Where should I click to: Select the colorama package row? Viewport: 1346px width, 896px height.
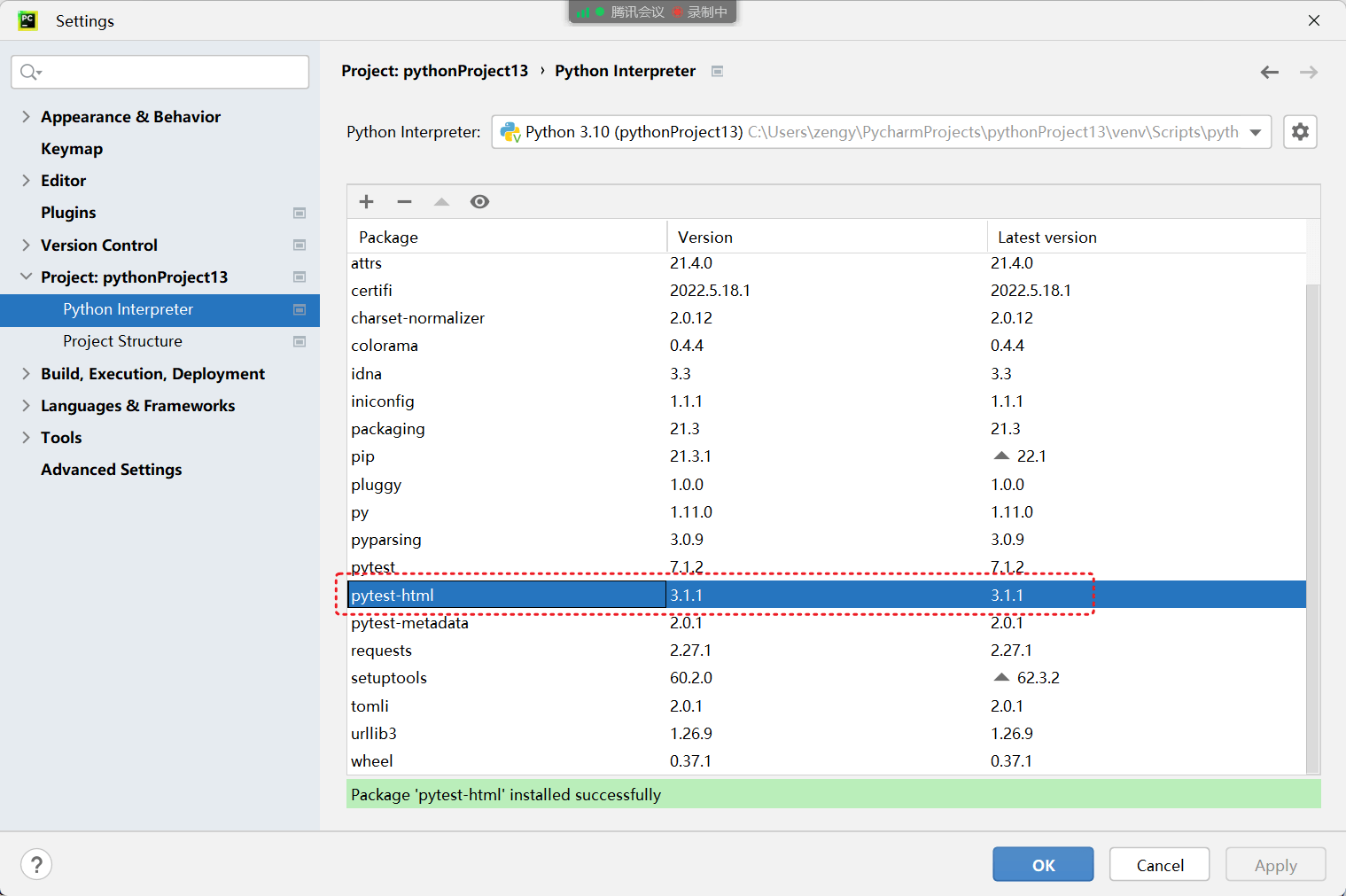[827, 346]
